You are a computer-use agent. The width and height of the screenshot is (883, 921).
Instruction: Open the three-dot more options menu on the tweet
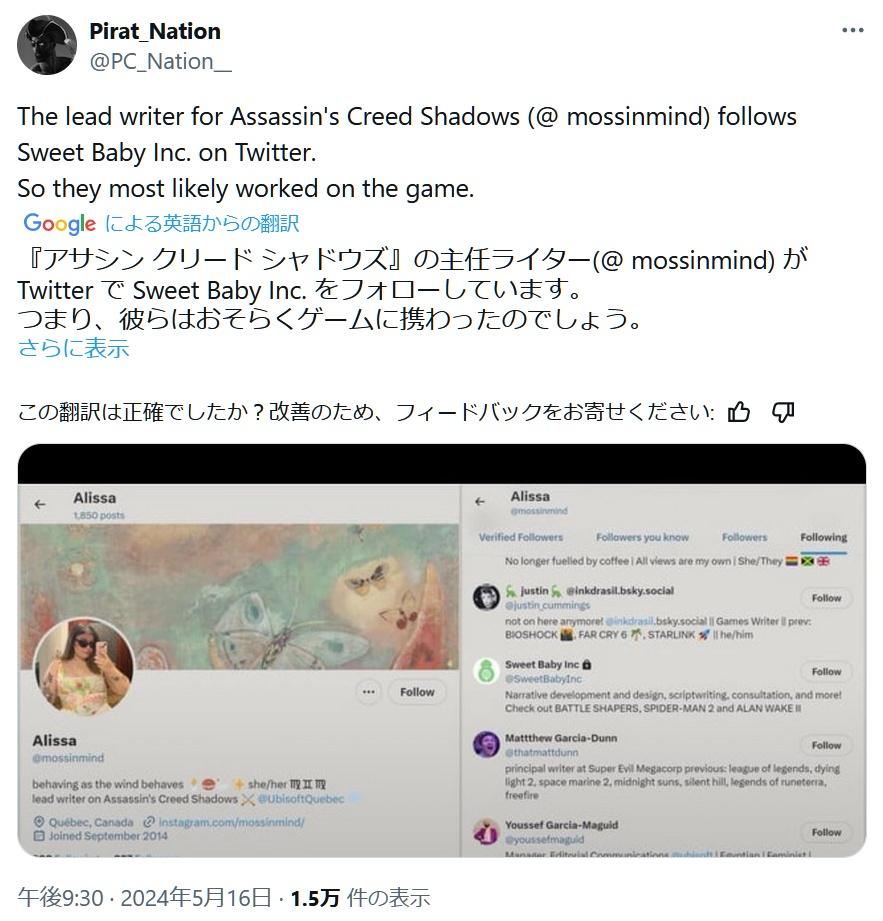point(852,30)
